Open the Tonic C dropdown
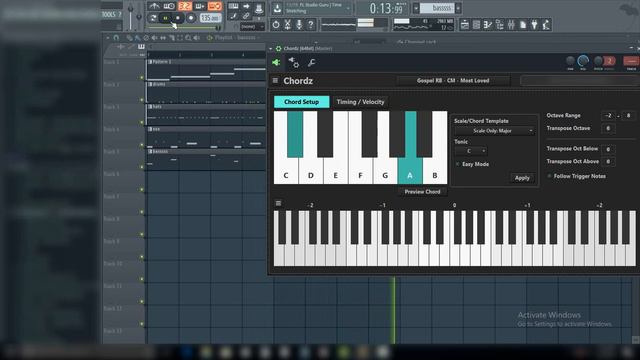This screenshot has width=640, height=360. pos(471,151)
